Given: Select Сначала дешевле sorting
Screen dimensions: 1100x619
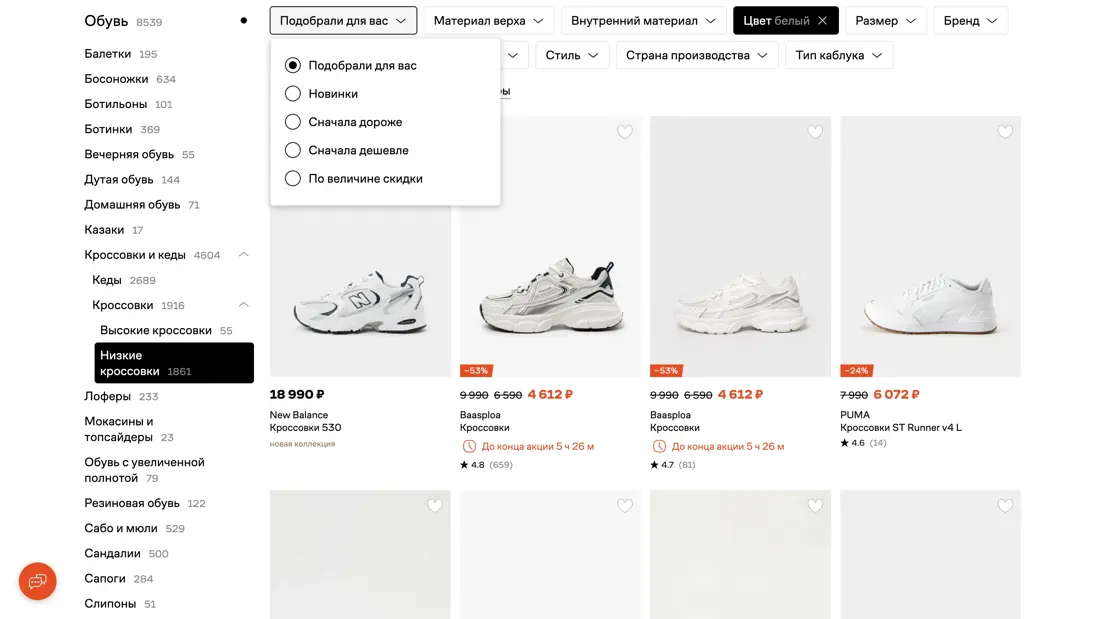Looking at the screenshot, I should (x=293, y=150).
